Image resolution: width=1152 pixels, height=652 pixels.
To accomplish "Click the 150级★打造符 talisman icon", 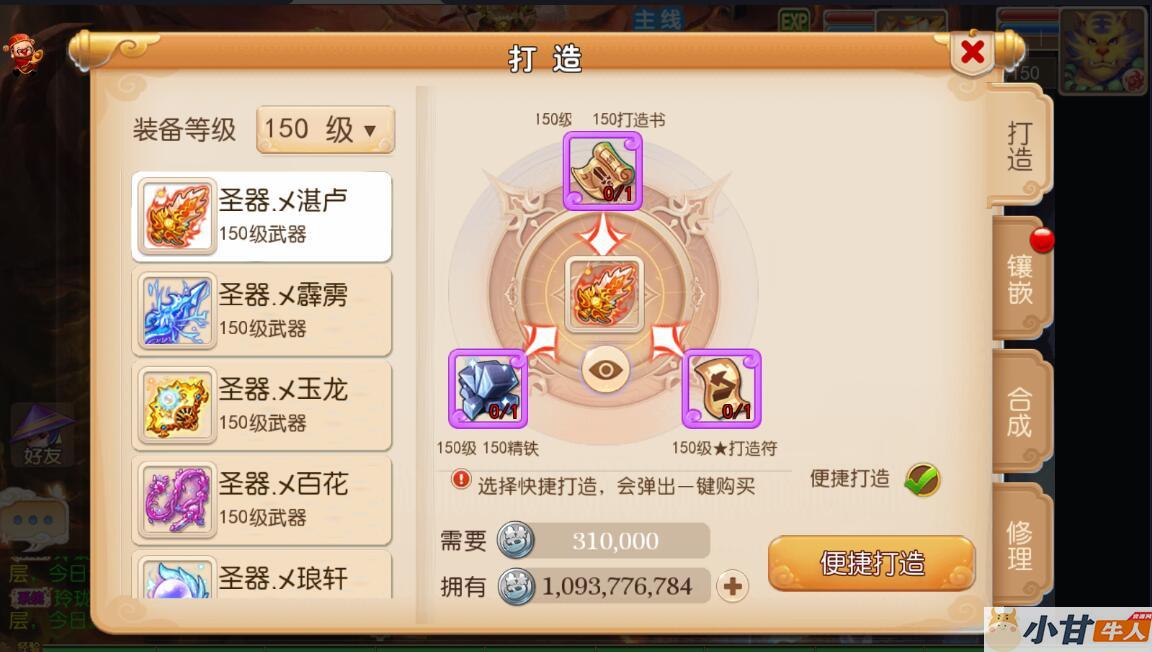I will 721,389.
